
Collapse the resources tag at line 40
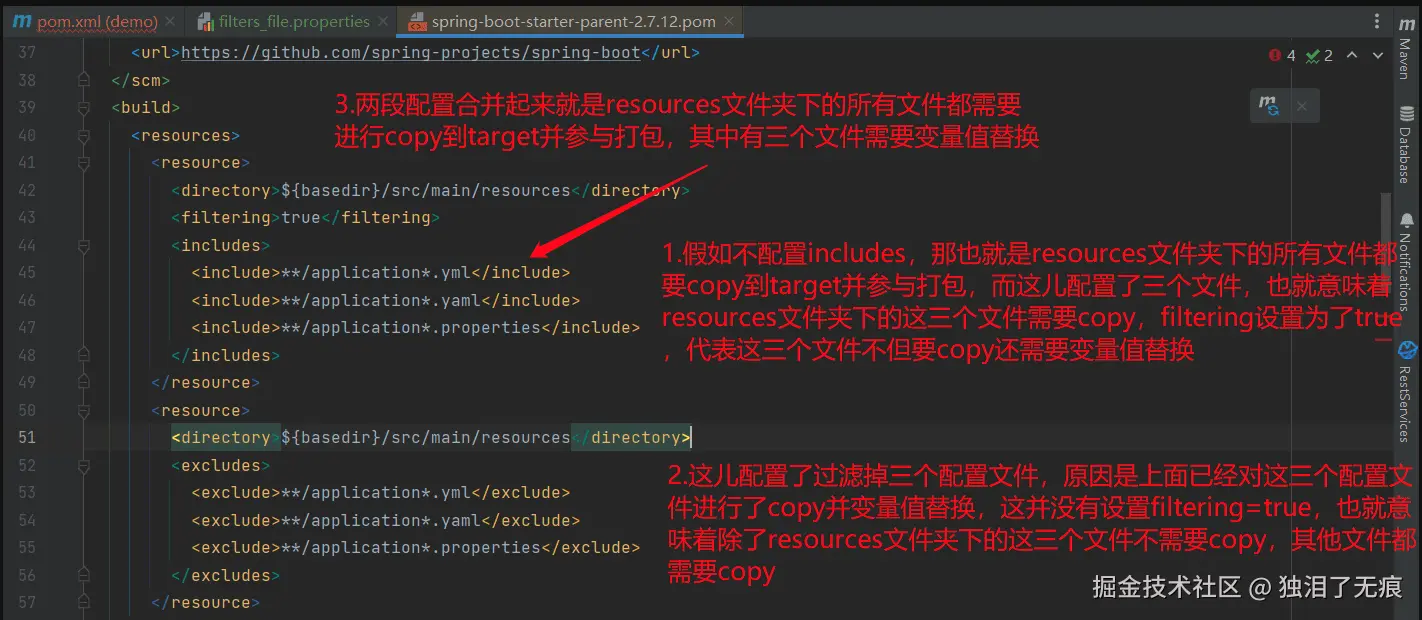pyautogui.click(x=84, y=135)
